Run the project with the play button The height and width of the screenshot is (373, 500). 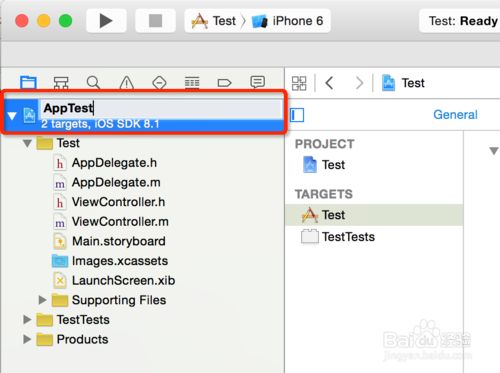pyautogui.click(x=106, y=21)
